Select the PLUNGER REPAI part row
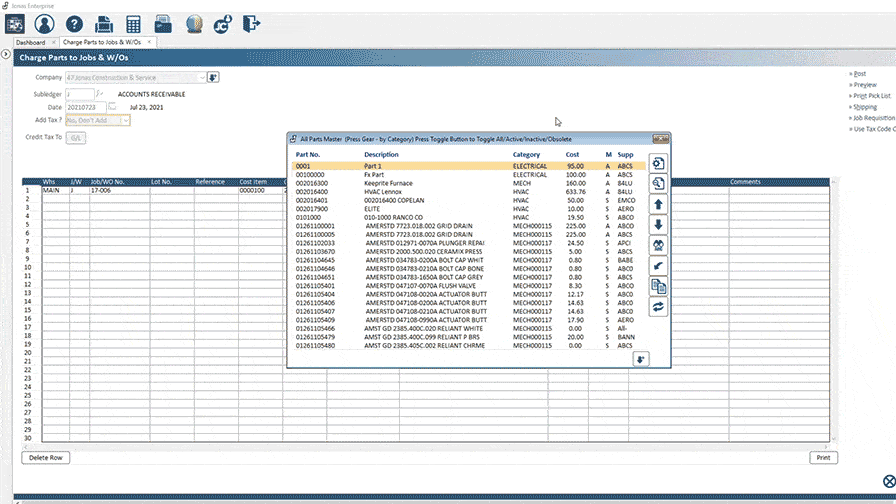Viewport: 896px width, 504px height. 469,243
